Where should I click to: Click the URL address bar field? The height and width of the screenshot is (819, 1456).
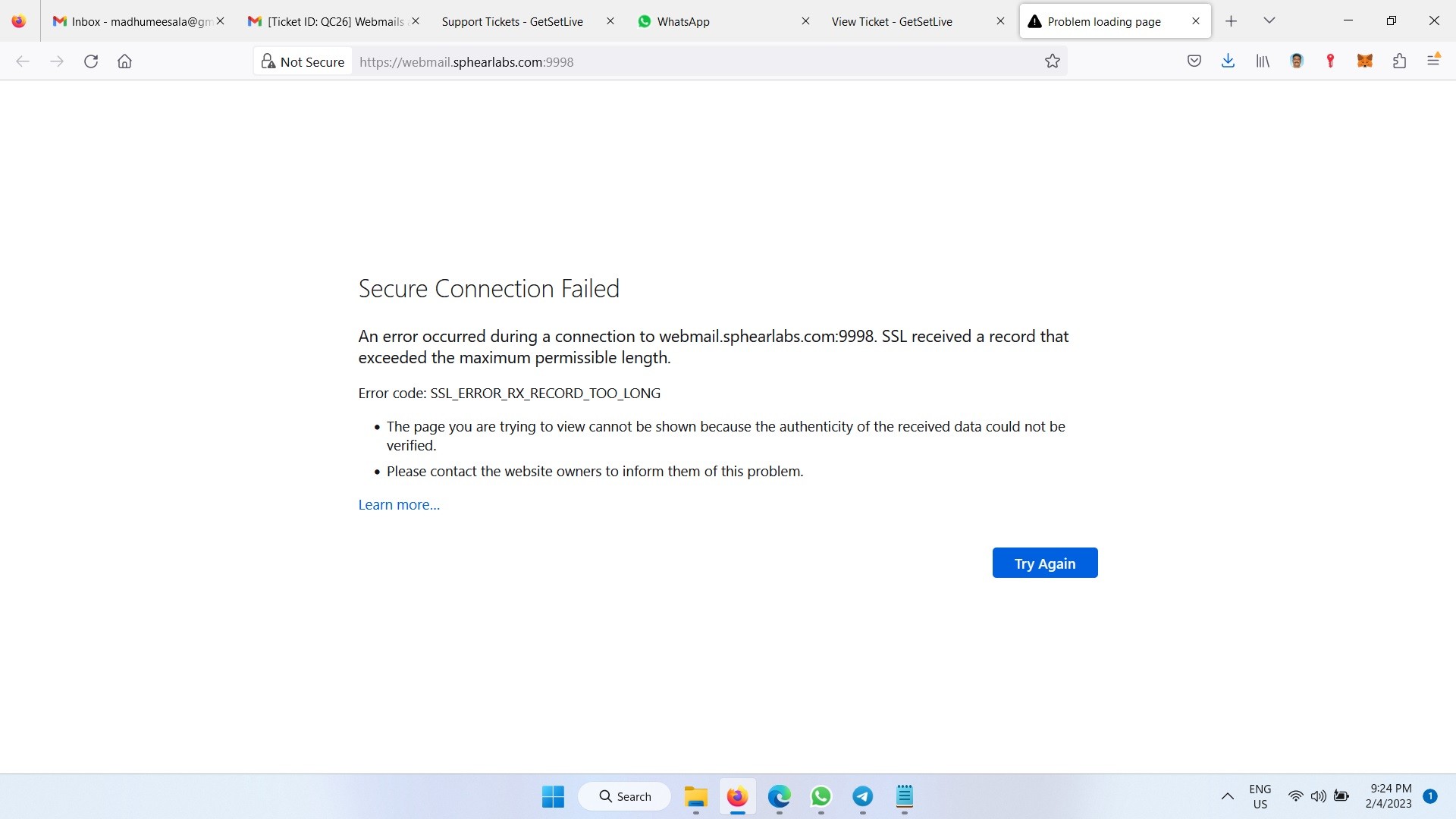[x=682, y=61]
